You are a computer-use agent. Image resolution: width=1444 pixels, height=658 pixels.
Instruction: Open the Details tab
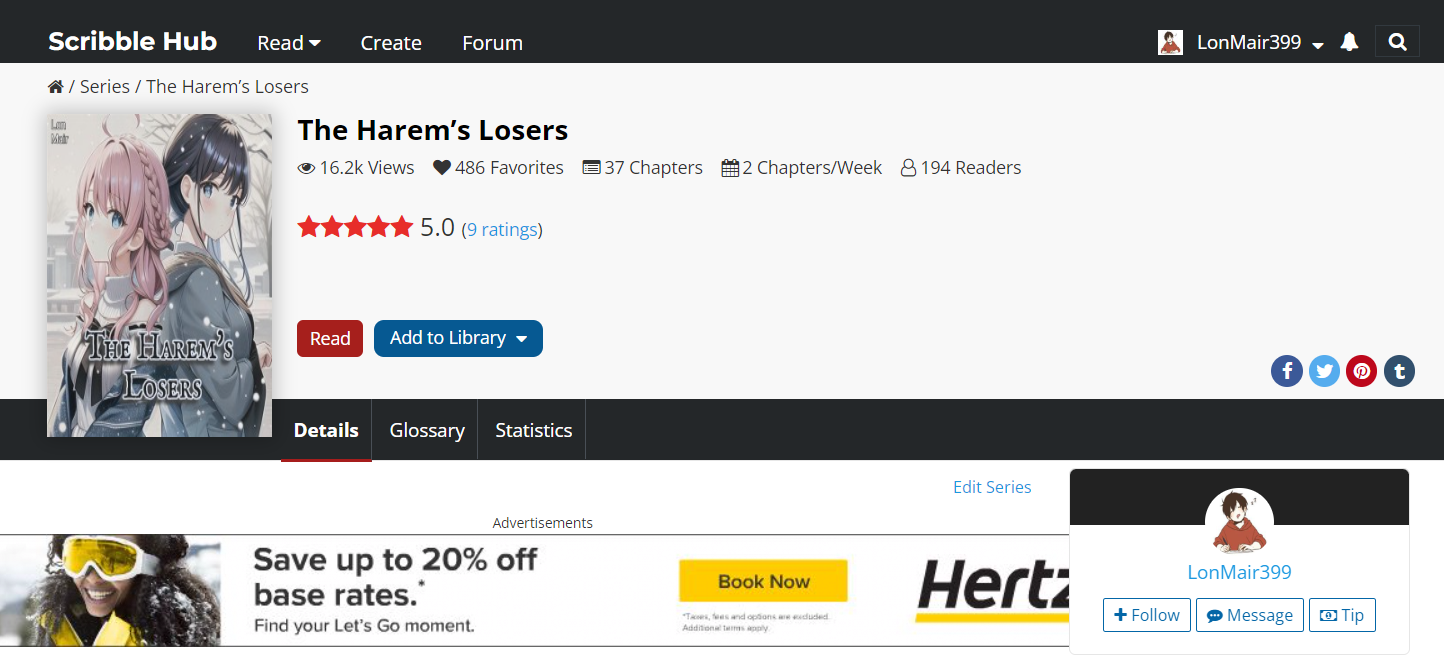coord(326,430)
